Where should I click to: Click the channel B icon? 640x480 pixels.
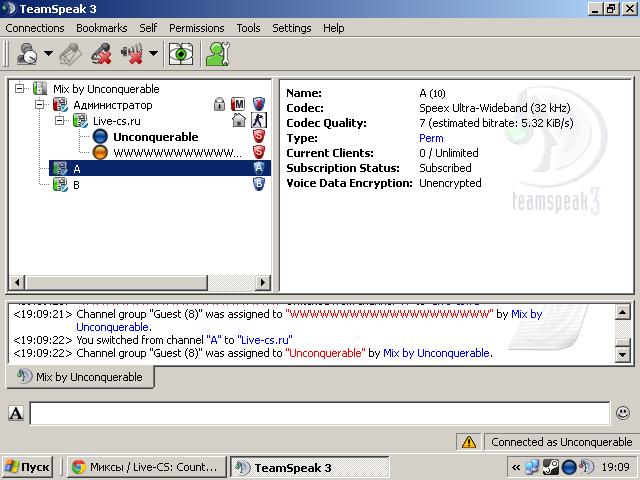click(60, 185)
